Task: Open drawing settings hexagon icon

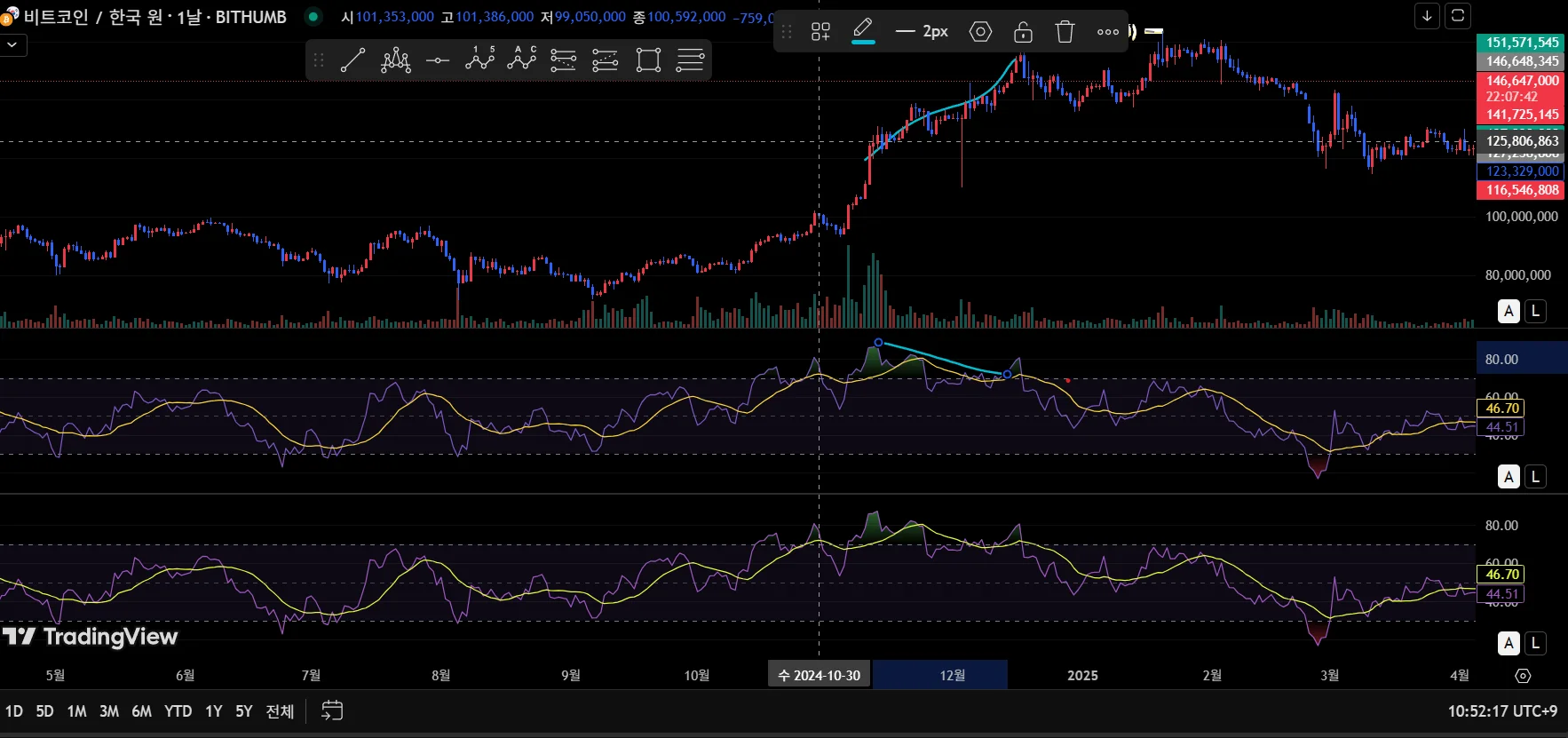Action: pos(980,32)
